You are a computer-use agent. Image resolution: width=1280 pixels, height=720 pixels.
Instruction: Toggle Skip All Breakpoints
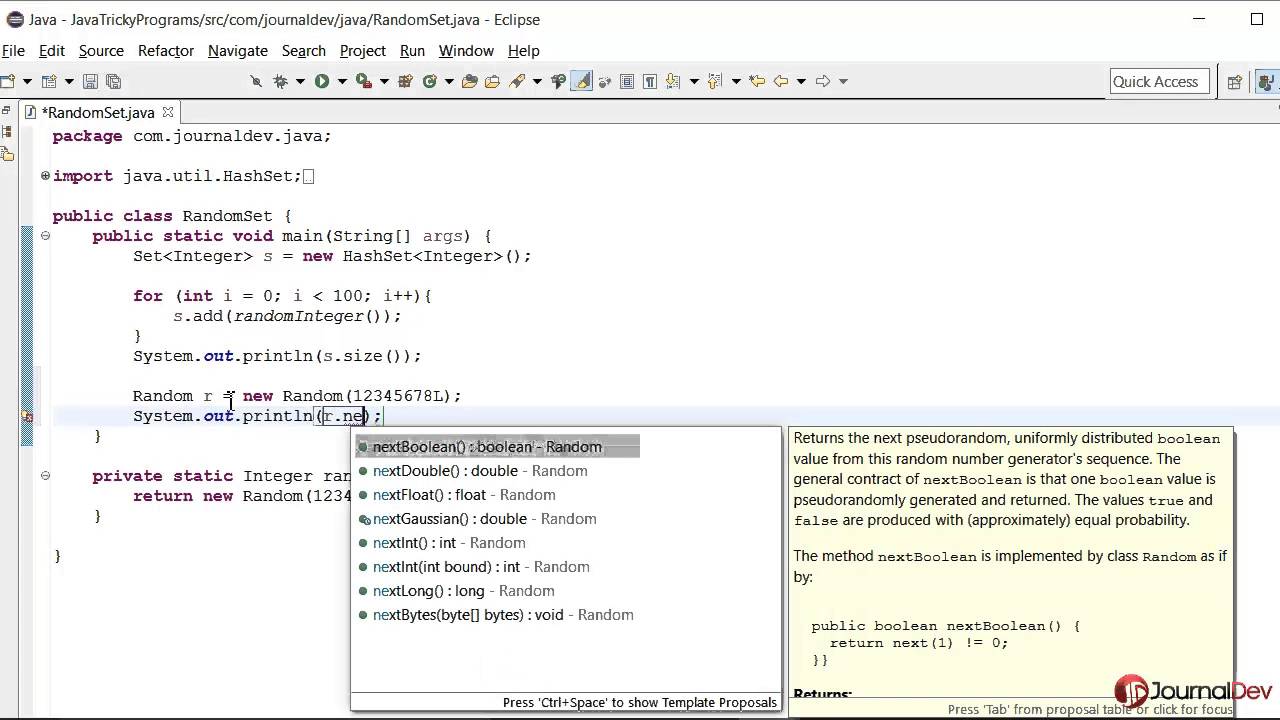(255, 81)
